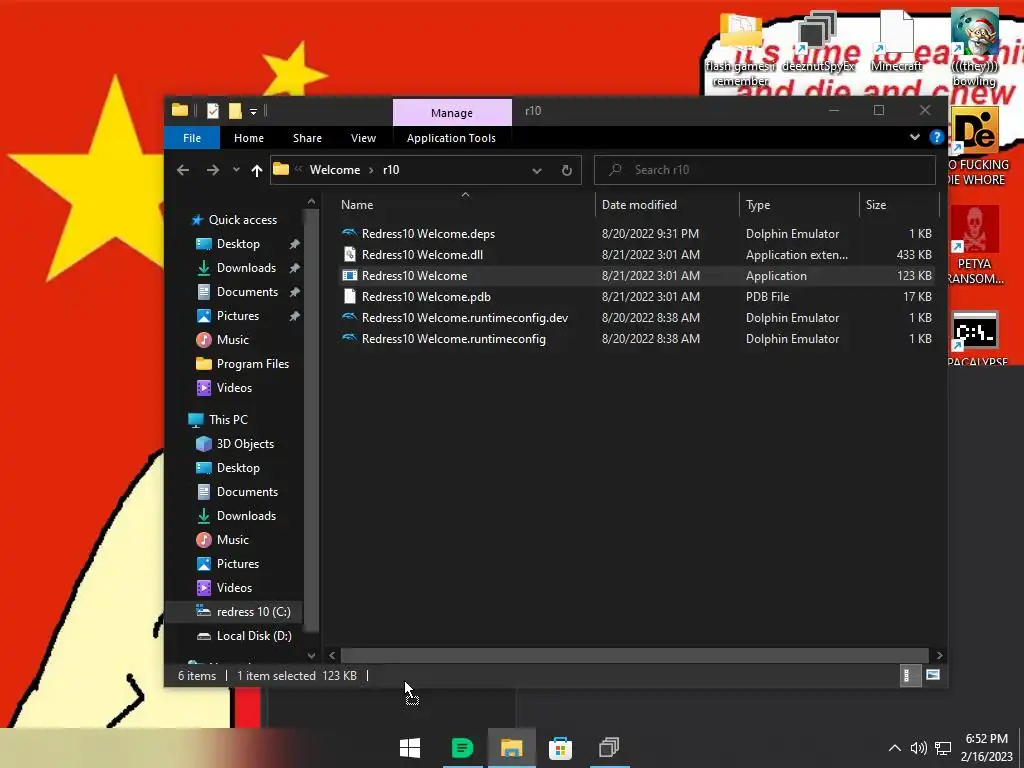Sort by the Size column header
The image size is (1024, 768).
click(x=899, y=204)
